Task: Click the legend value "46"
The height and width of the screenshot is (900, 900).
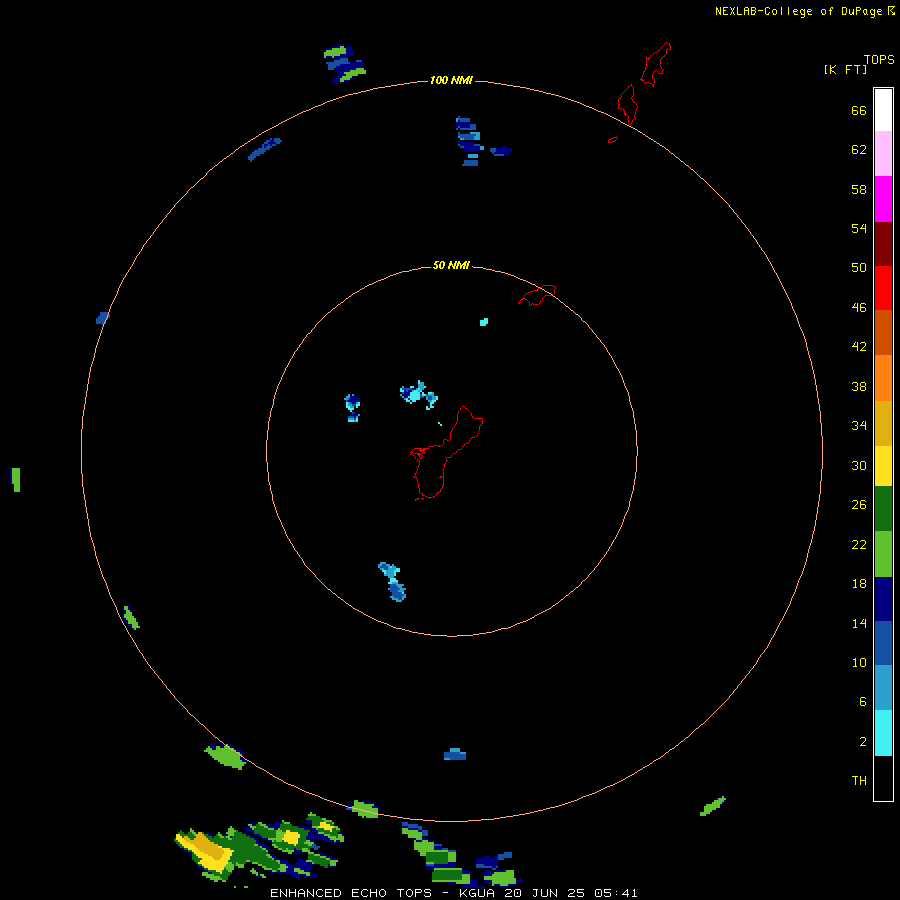Action: click(x=859, y=308)
